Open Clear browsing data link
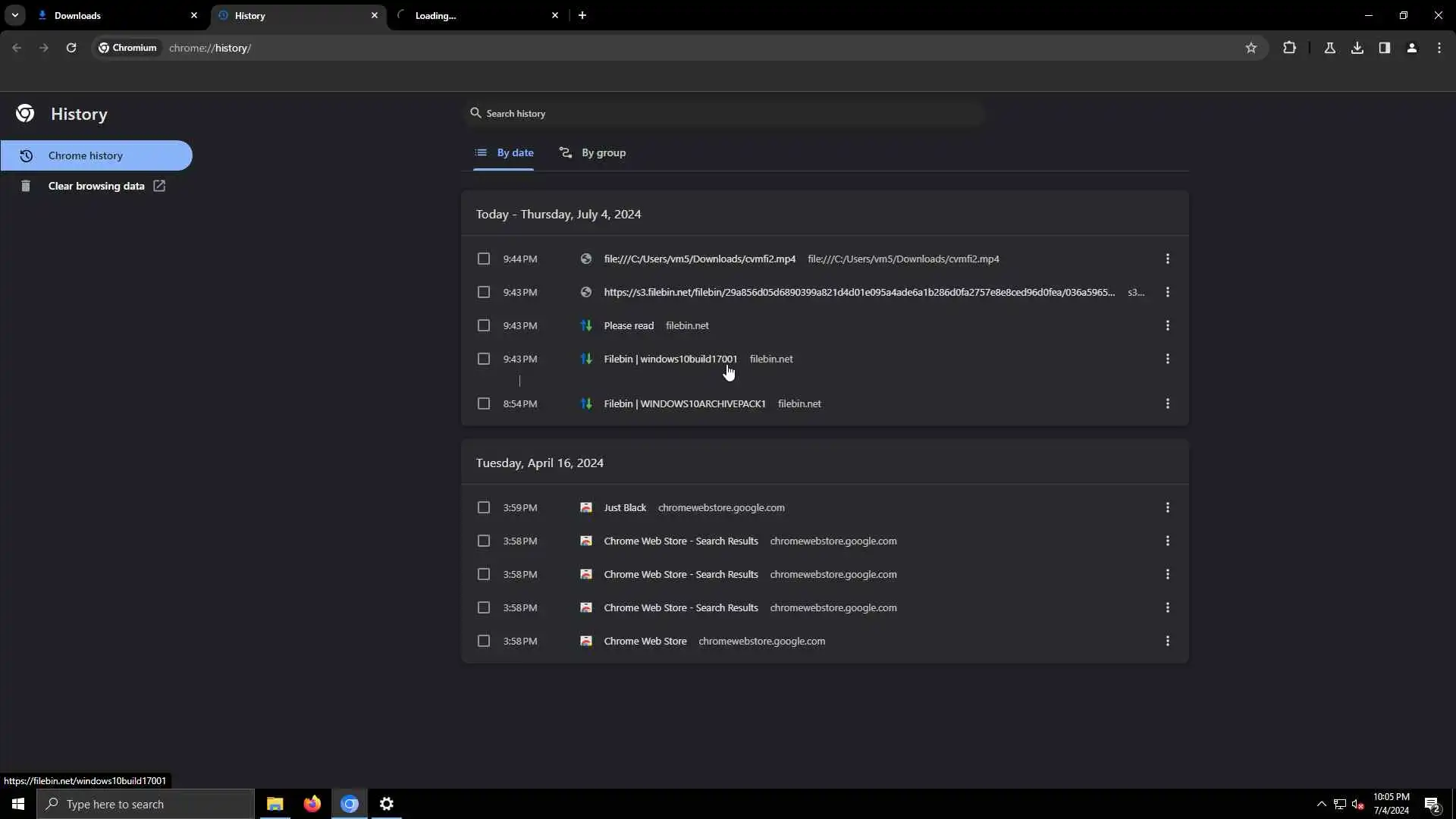 96,186
